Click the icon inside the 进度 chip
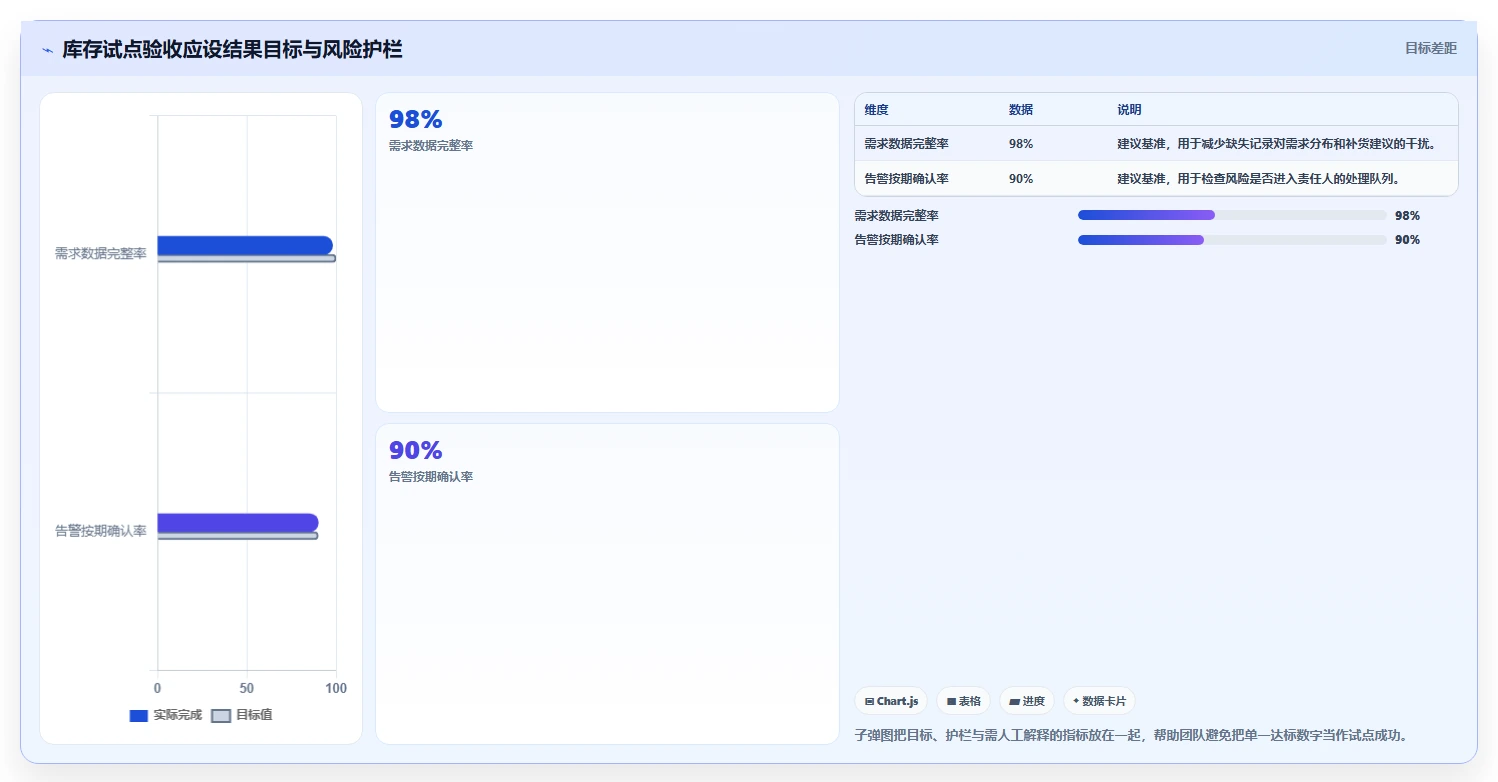 (1014, 702)
